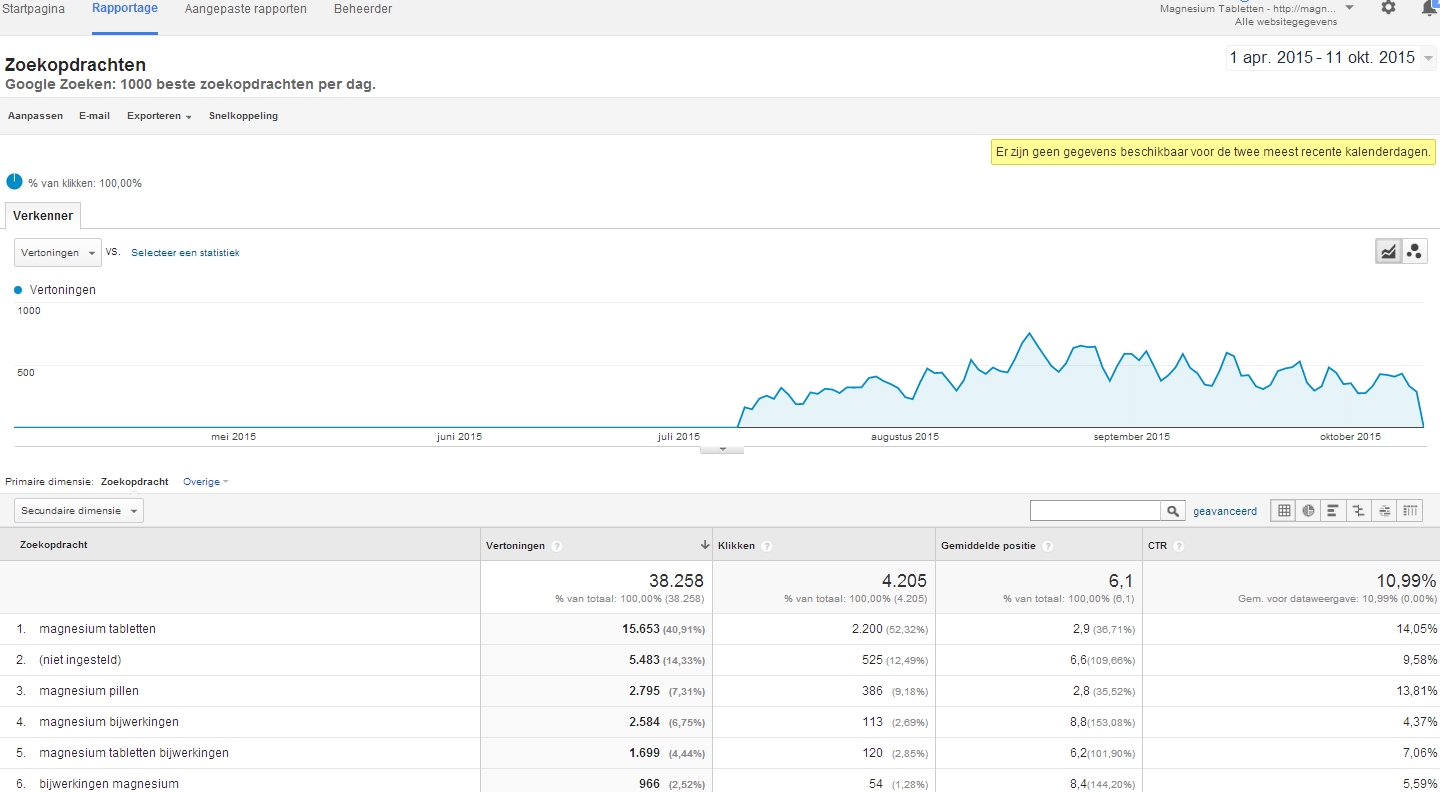Viewport: 1440px width, 792px height.
Task: Click total clicks value 4.205
Action: tap(903, 581)
